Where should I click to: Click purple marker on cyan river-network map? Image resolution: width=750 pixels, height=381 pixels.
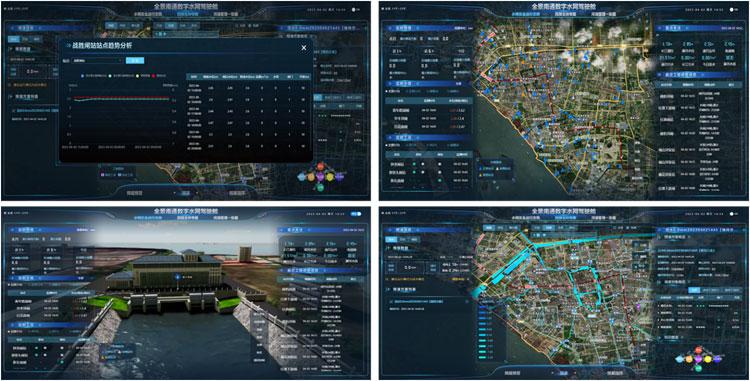click(x=638, y=306)
